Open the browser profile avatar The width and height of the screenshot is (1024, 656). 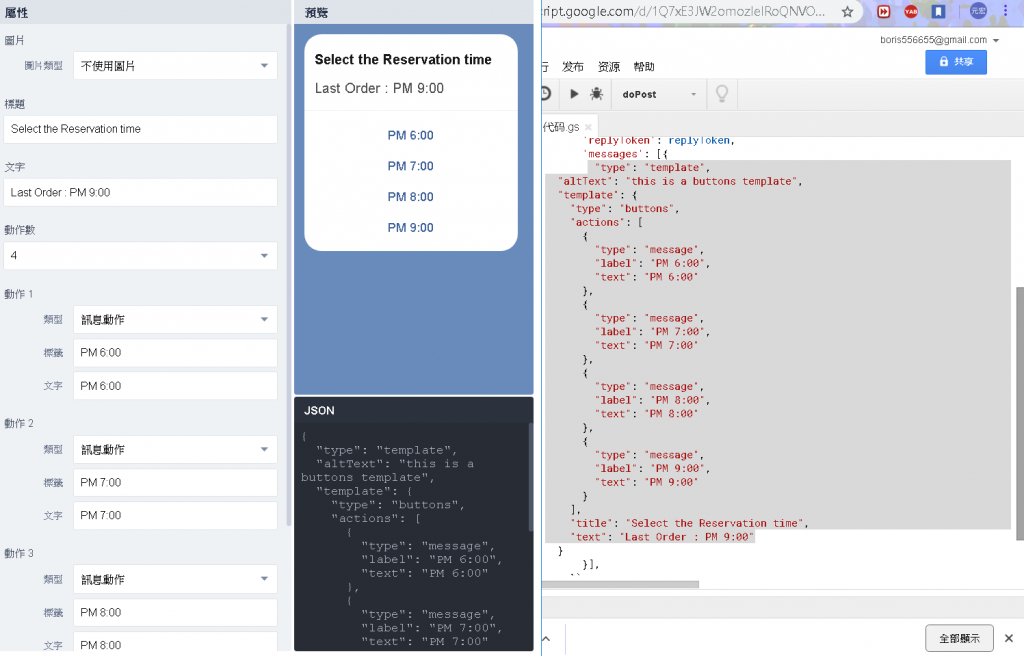point(978,10)
